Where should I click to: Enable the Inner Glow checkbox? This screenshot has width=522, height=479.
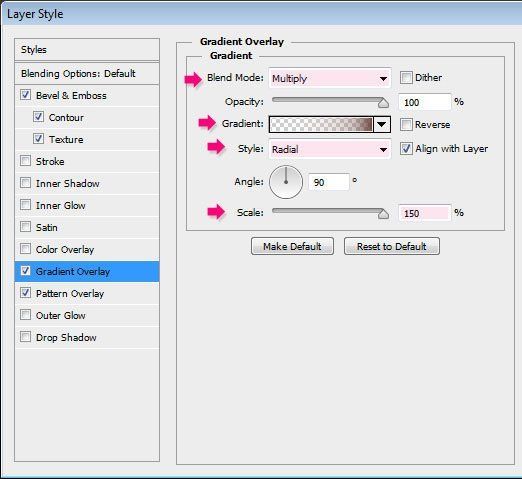[x=26, y=205]
